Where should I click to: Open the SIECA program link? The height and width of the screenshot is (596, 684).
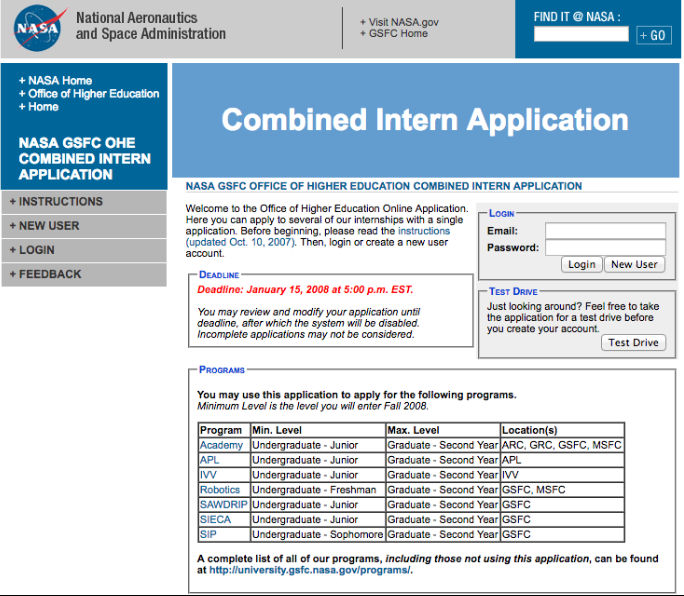(x=215, y=519)
